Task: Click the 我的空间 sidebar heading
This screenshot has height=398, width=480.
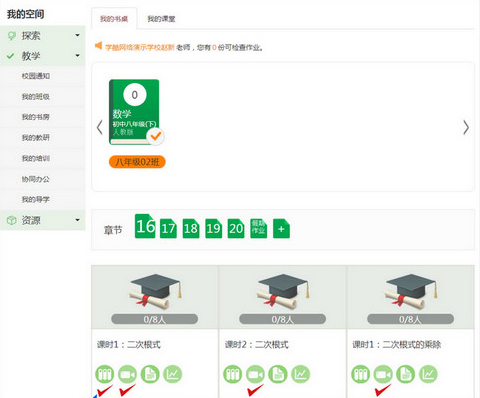Action: (26, 14)
